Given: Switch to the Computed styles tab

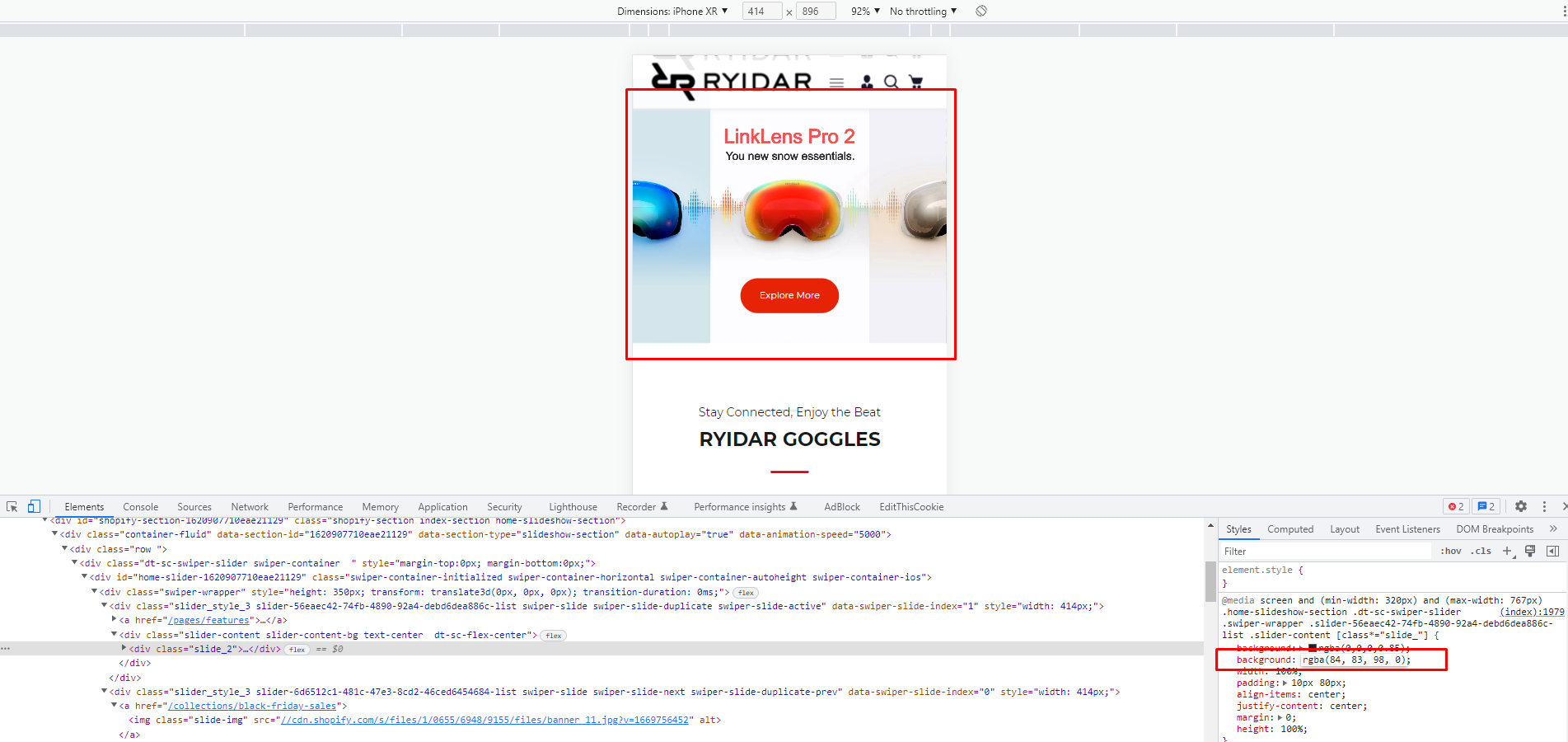Looking at the screenshot, I should pyautogui.click(x=1290, y=529).
